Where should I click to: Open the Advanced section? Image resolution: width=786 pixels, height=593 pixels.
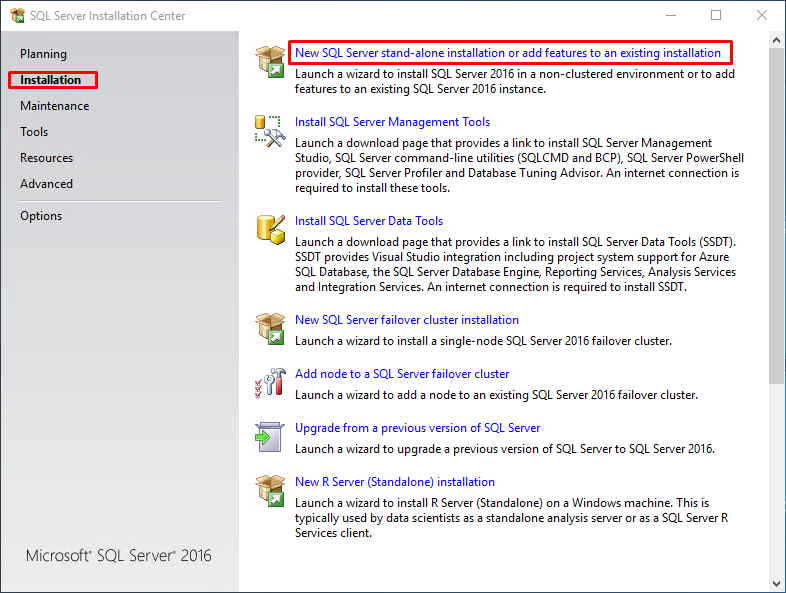click(x=47, y=184)
